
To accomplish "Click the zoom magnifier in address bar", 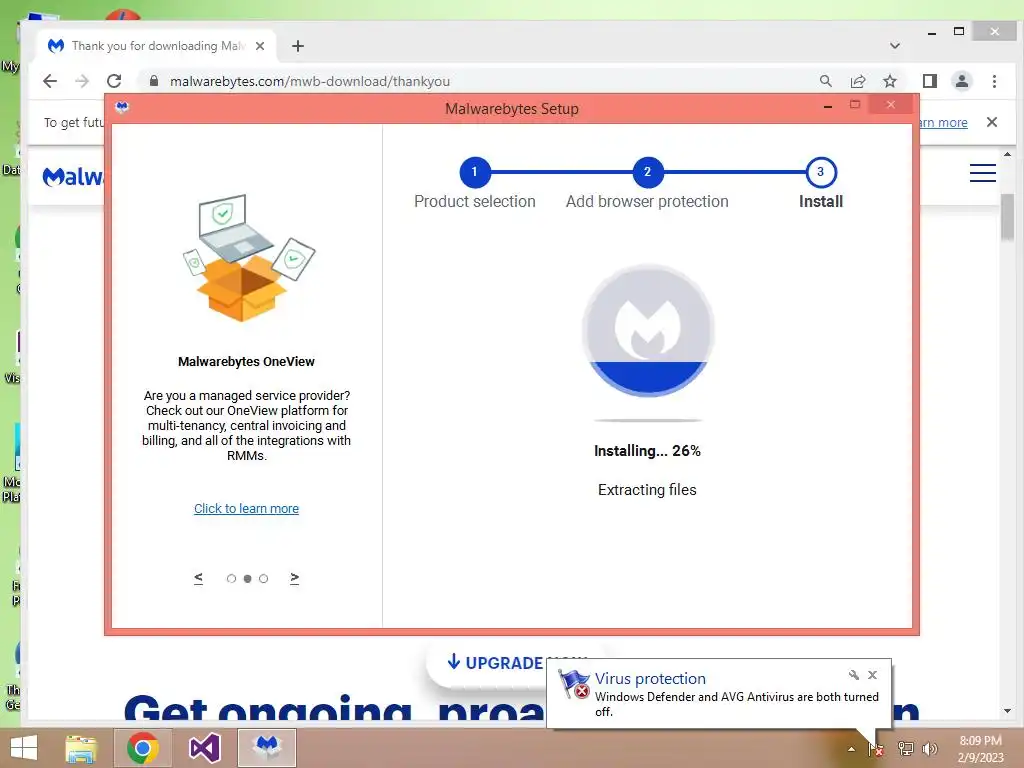I will point(825,81).
